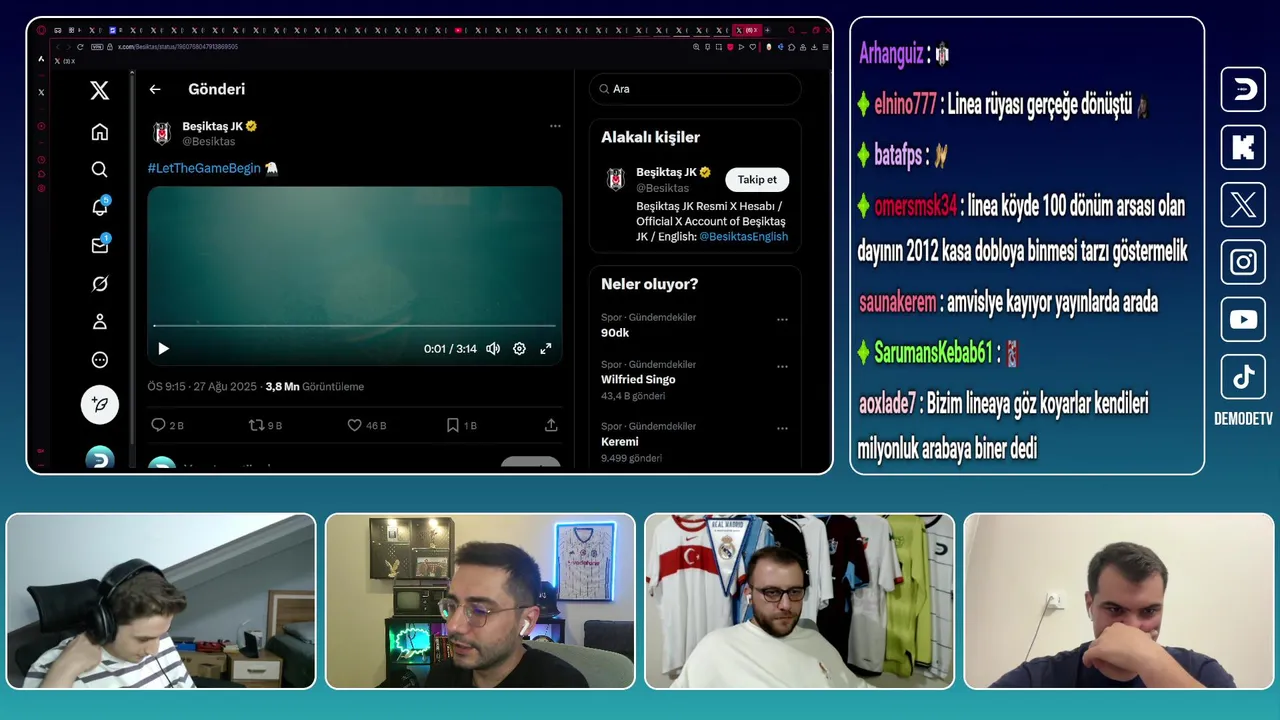Open Notifications bell icon
The height and width of the screenshot is (720, 1280).
tap(99, 208)
